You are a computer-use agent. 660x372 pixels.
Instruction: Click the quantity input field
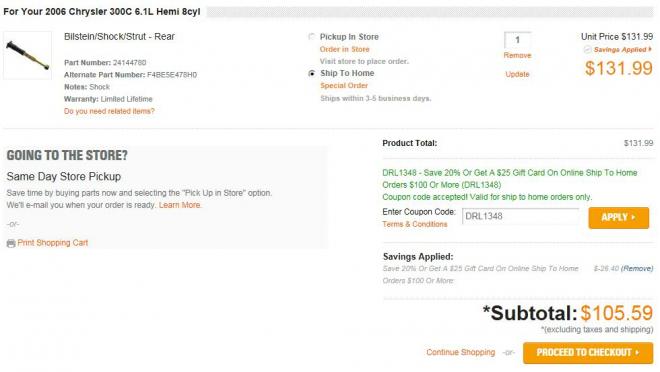517,40
